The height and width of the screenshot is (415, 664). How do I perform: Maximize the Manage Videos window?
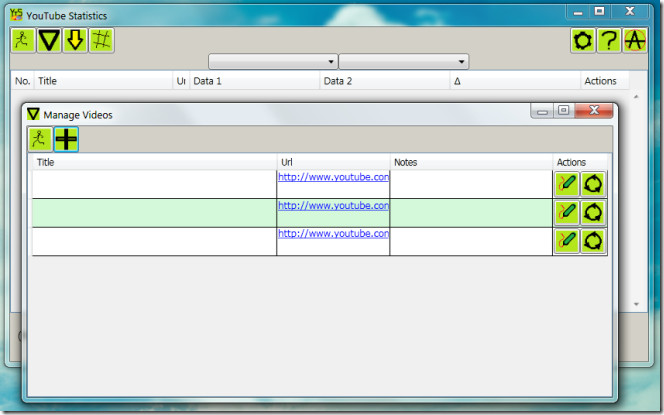(564, 111)
